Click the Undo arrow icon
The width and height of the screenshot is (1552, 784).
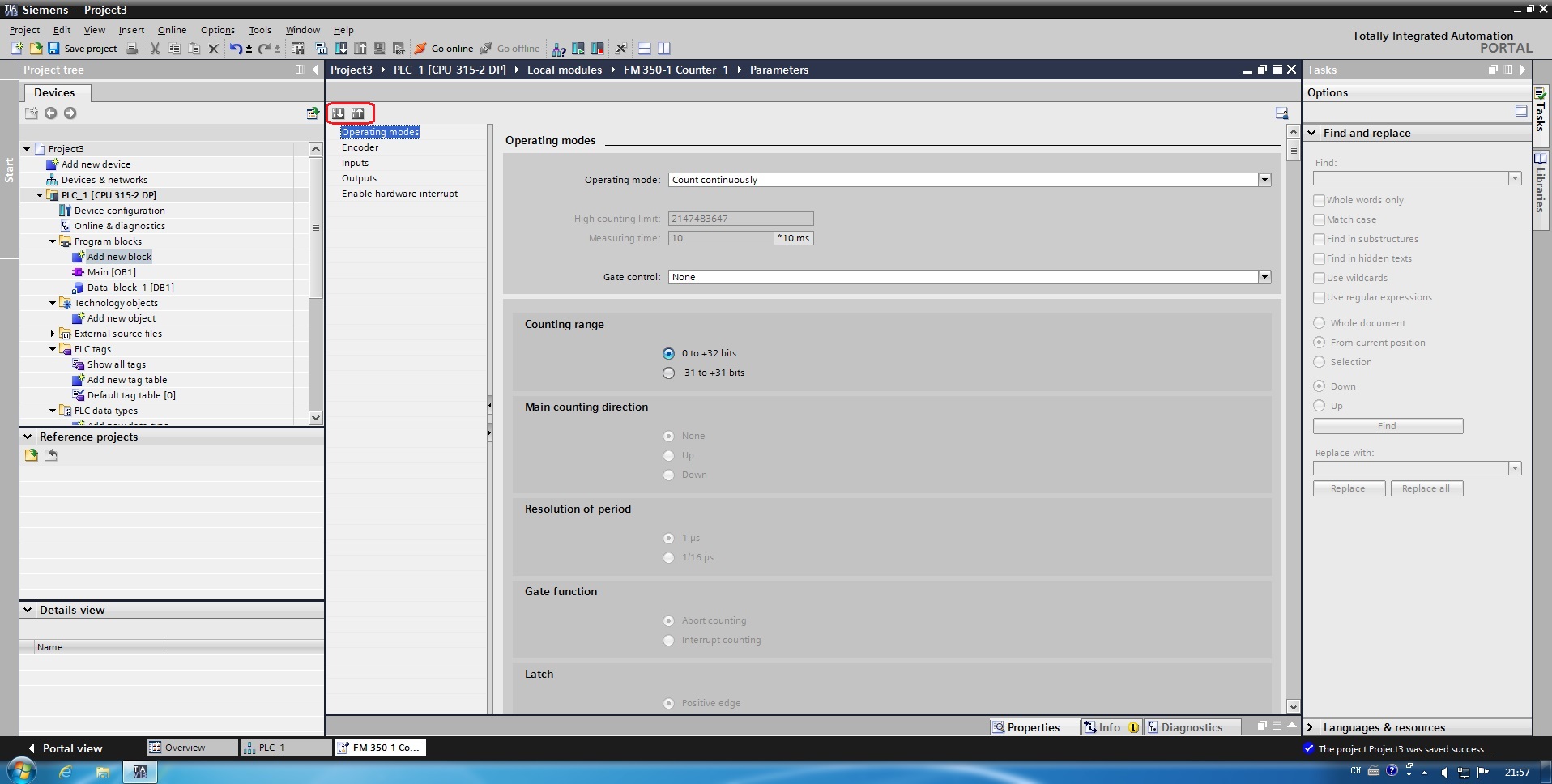pos(236,49)
